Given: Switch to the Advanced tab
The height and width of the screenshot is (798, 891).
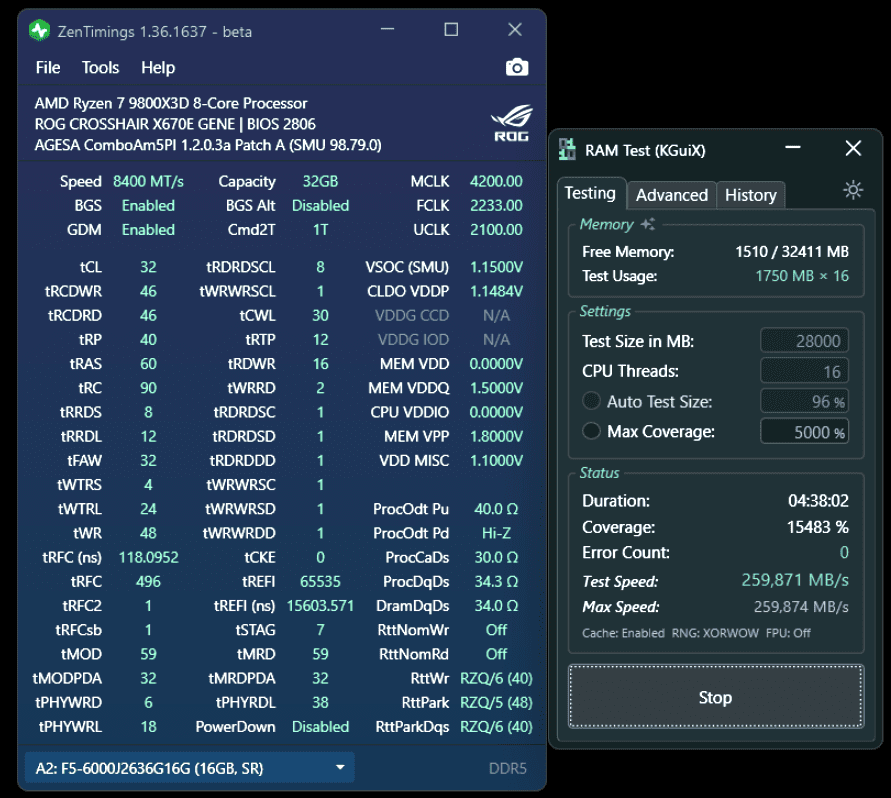Looking at the screenshot, I should 672,196.
